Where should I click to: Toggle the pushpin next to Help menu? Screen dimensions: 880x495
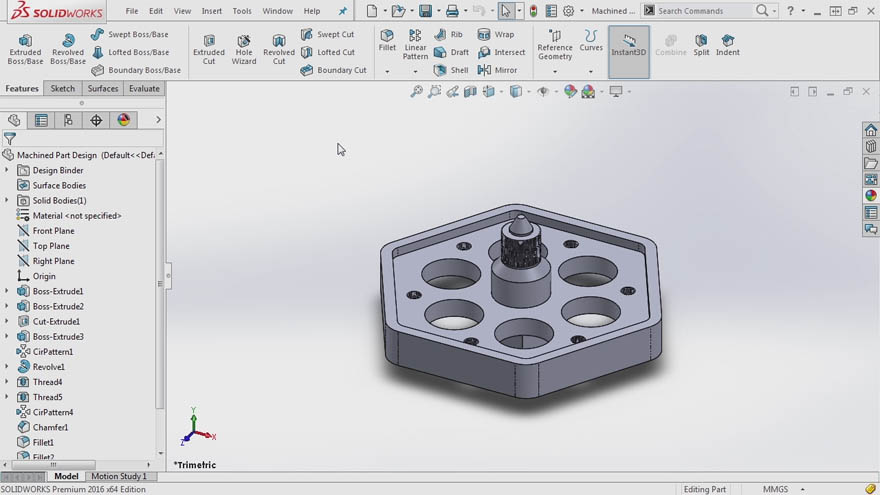tap(342, 11)
